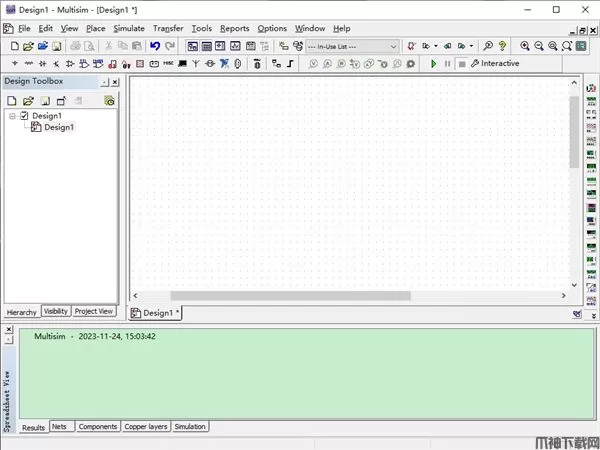Switch to the Visibility tab
600x450 pixels.
click(x=56, y=311)
